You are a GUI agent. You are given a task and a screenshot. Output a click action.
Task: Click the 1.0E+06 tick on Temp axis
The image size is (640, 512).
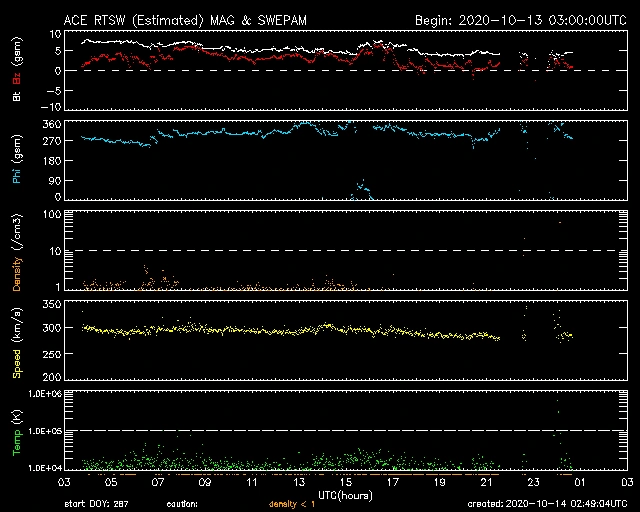click(37, 394)
